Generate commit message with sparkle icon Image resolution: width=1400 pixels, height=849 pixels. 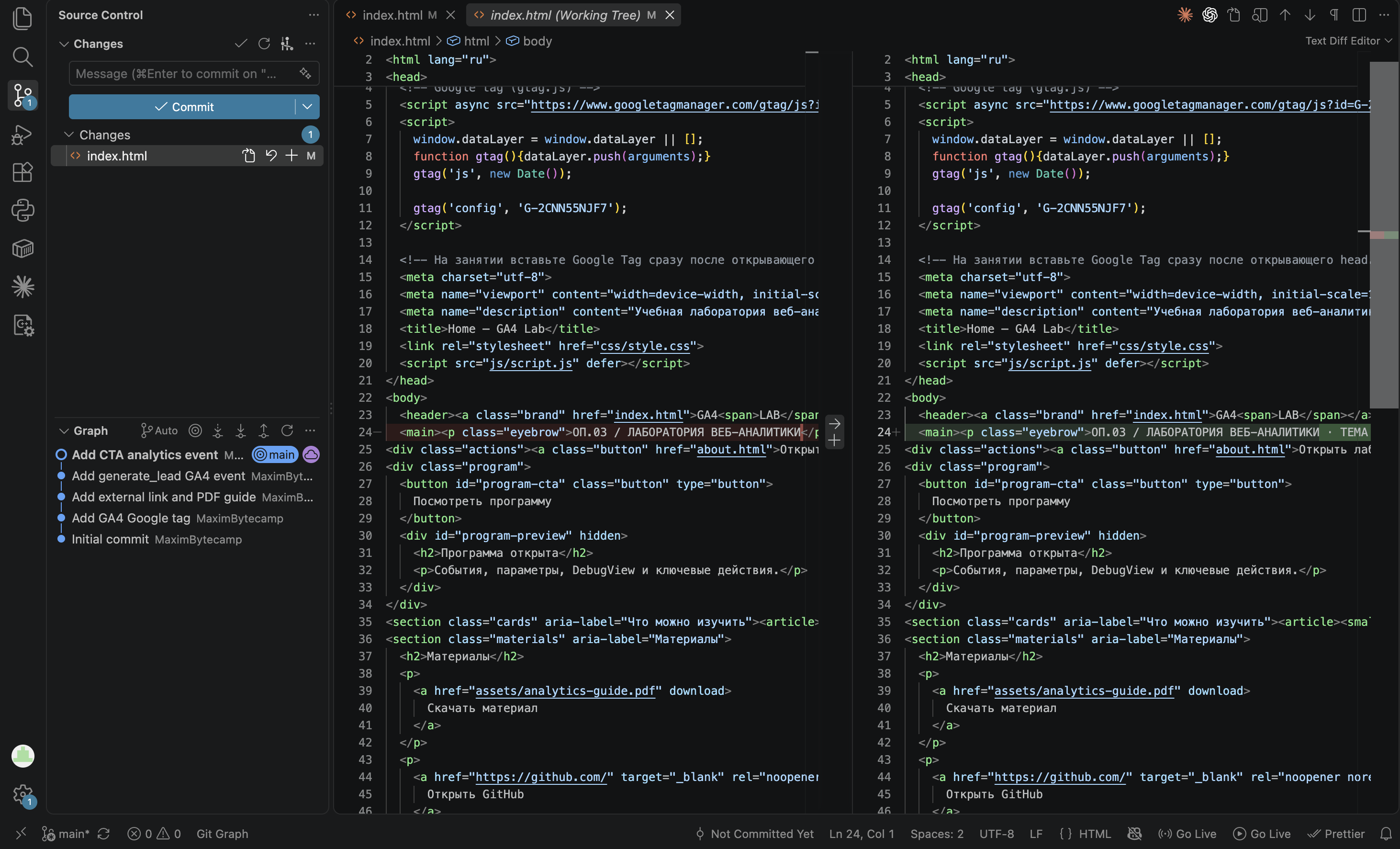tap(305, 73)
